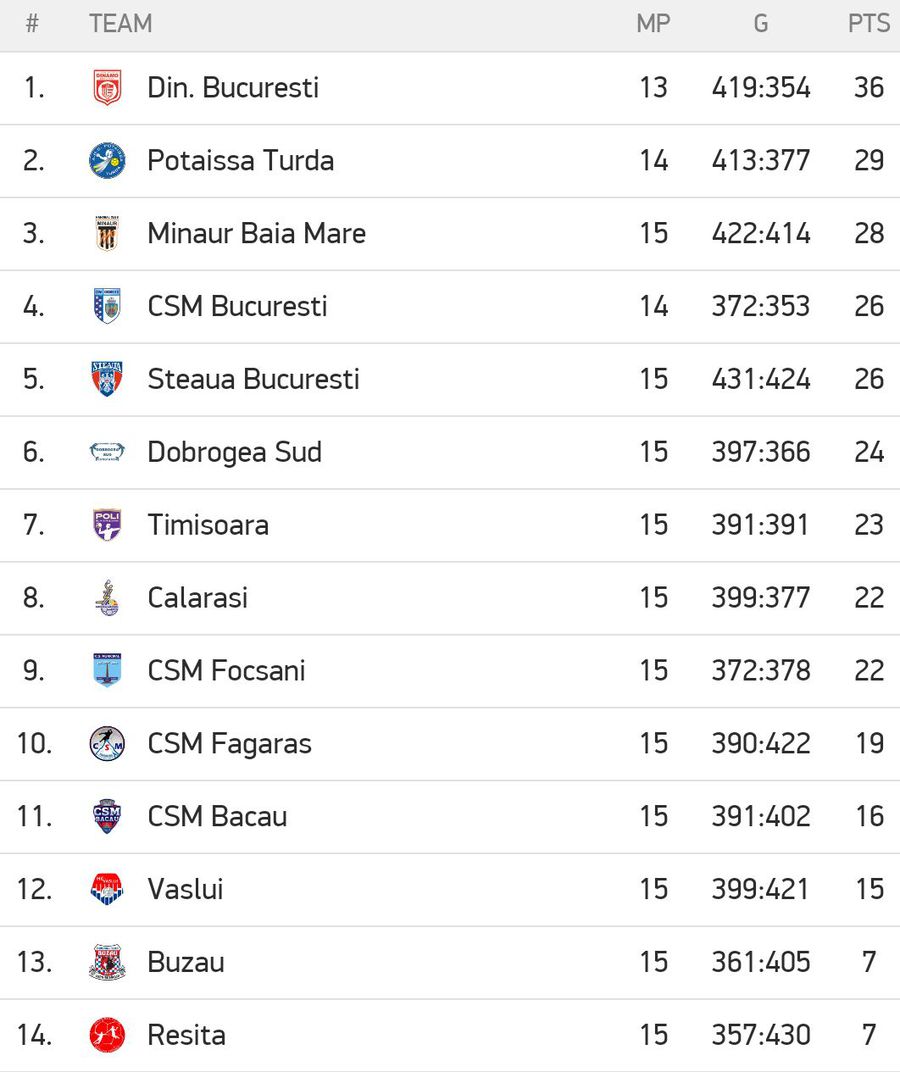
Task: Select the CSM Bucuresti shield logo
Action: [x=107, y=306]
